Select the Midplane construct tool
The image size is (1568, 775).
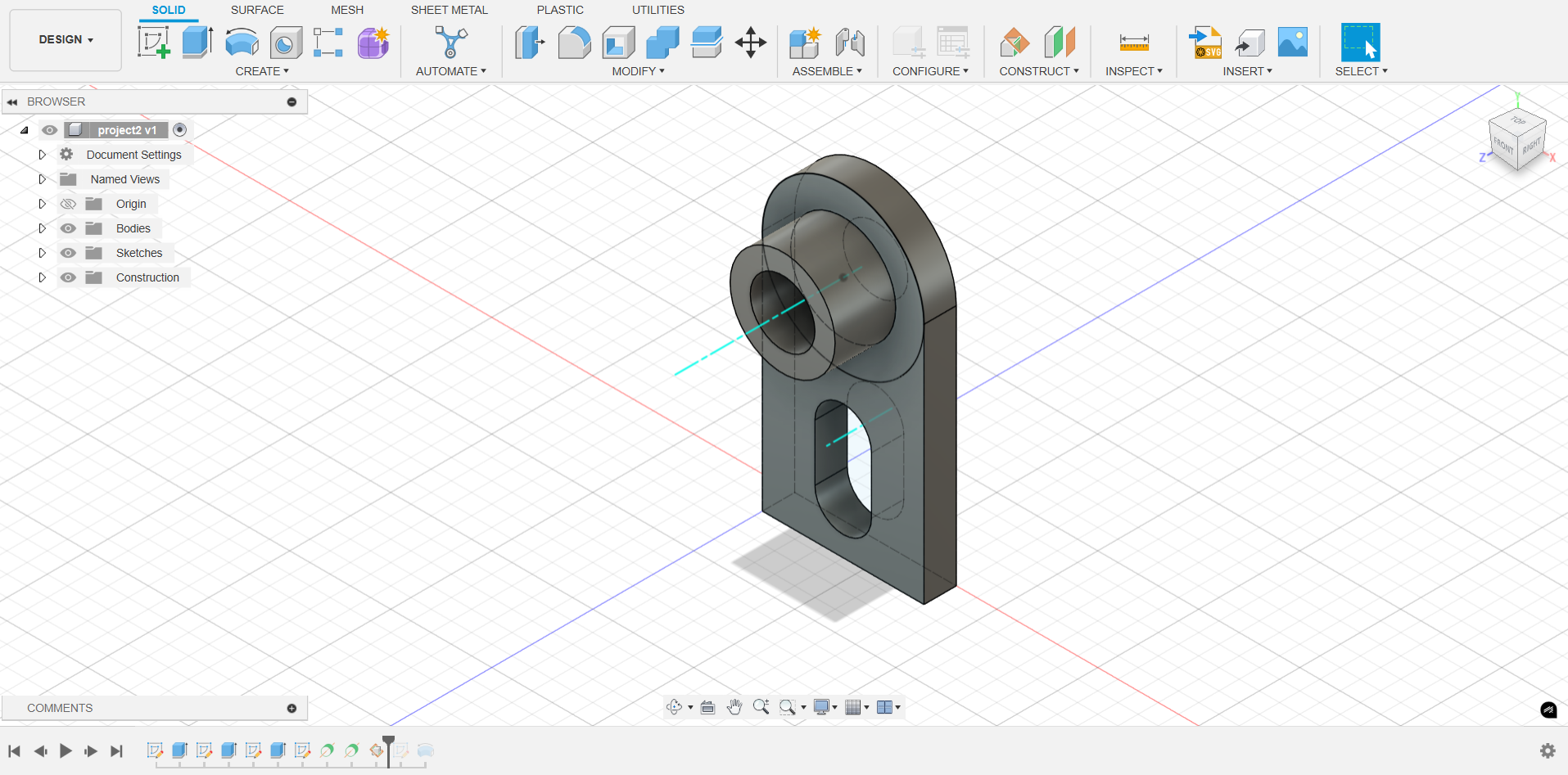point(1060,43)
